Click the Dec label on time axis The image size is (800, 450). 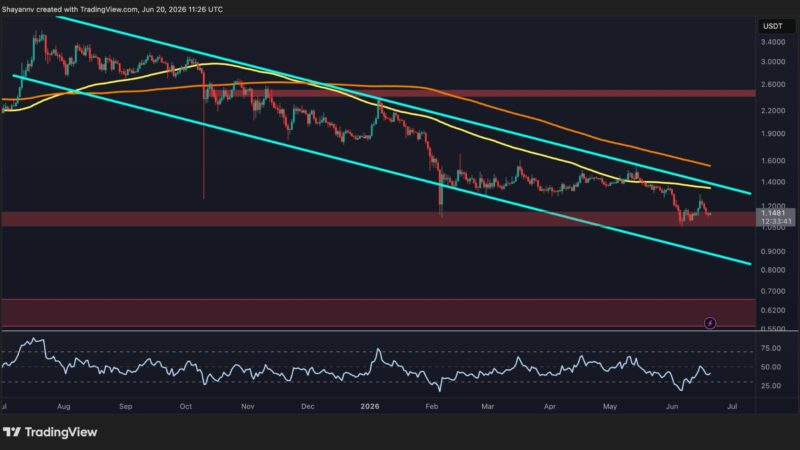coord(308,407)
